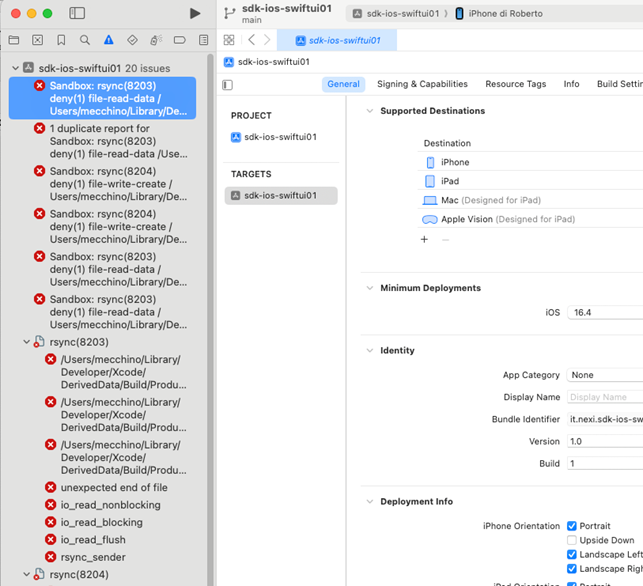Click the Build number field
The height and width of the screenshot is (586, 643).
pos(605,463)
